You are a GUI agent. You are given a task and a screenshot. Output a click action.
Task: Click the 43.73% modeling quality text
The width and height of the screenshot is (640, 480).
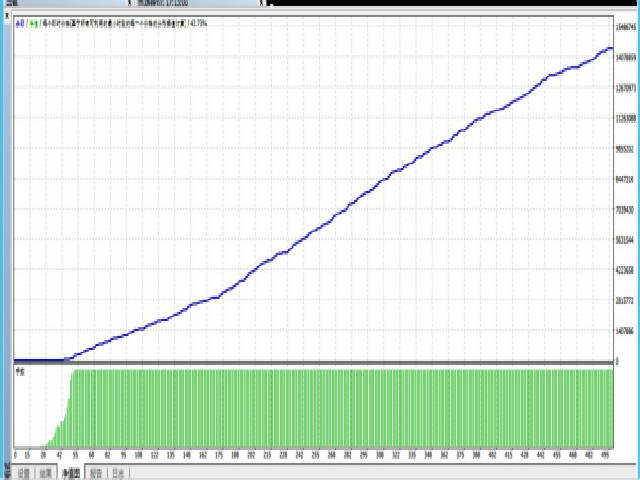coord(199,22)
